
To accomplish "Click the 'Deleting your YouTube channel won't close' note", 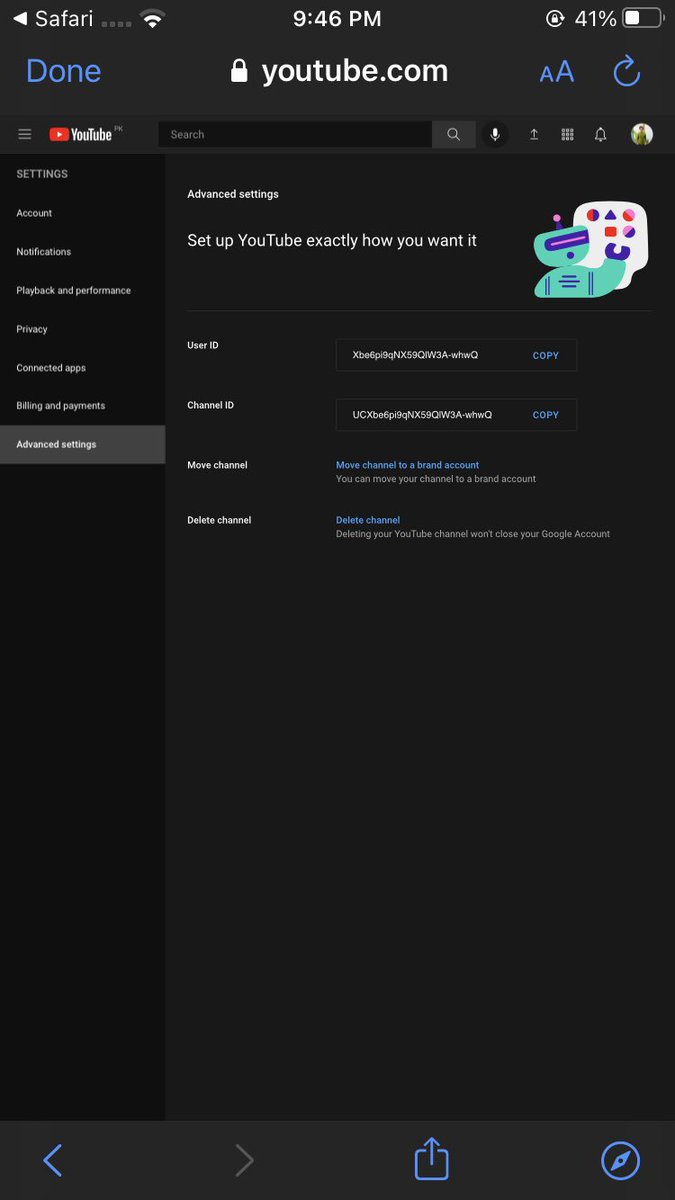I will click(473, 534).
